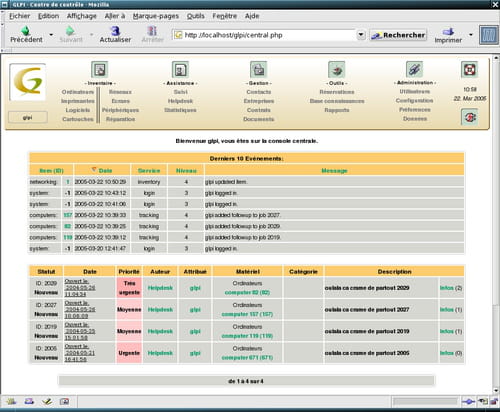
Task: Open the Configuration link
Action: [414, 100]
